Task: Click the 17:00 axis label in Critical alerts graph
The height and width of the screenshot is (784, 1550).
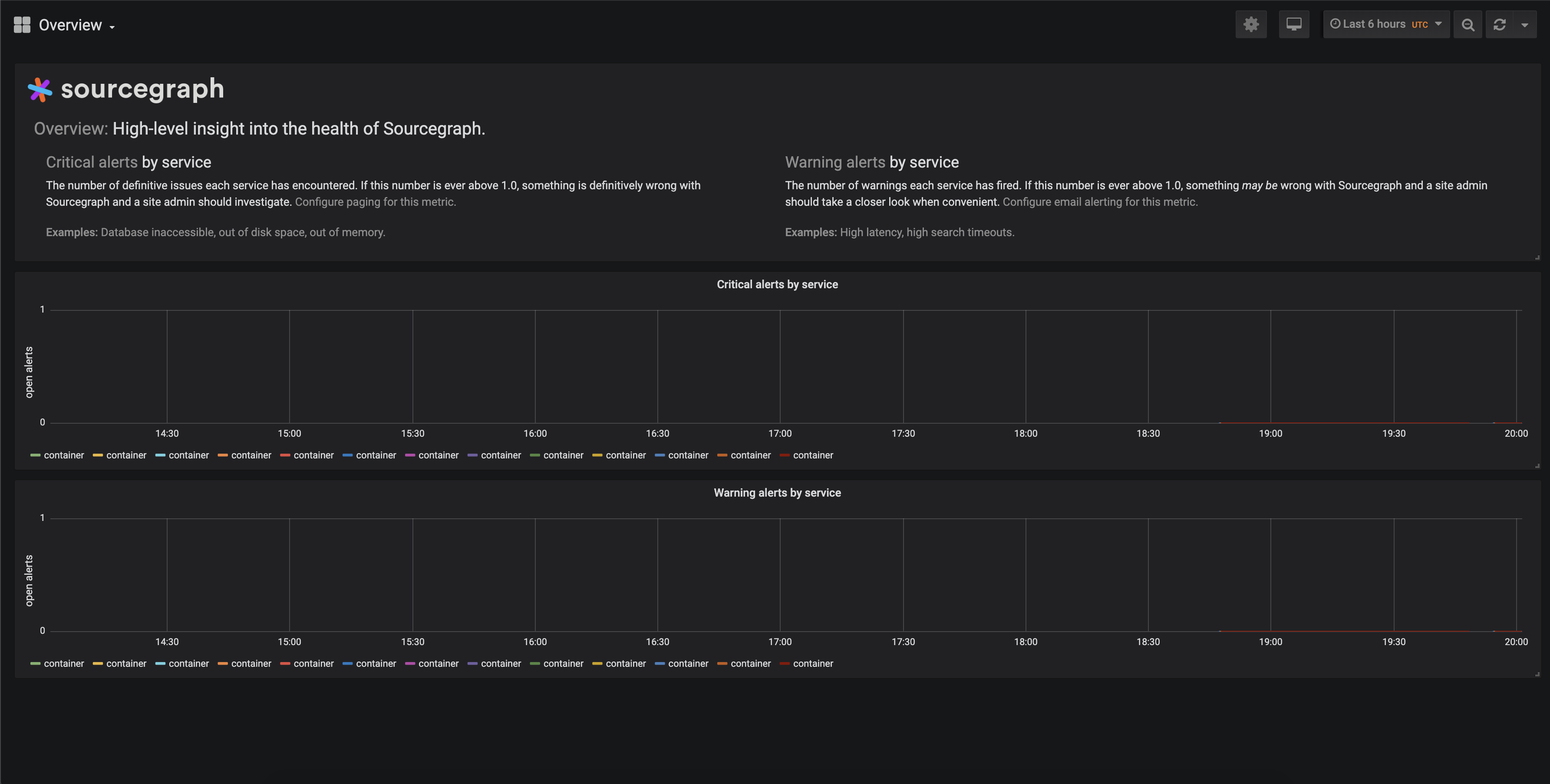Action: point(780,433)
